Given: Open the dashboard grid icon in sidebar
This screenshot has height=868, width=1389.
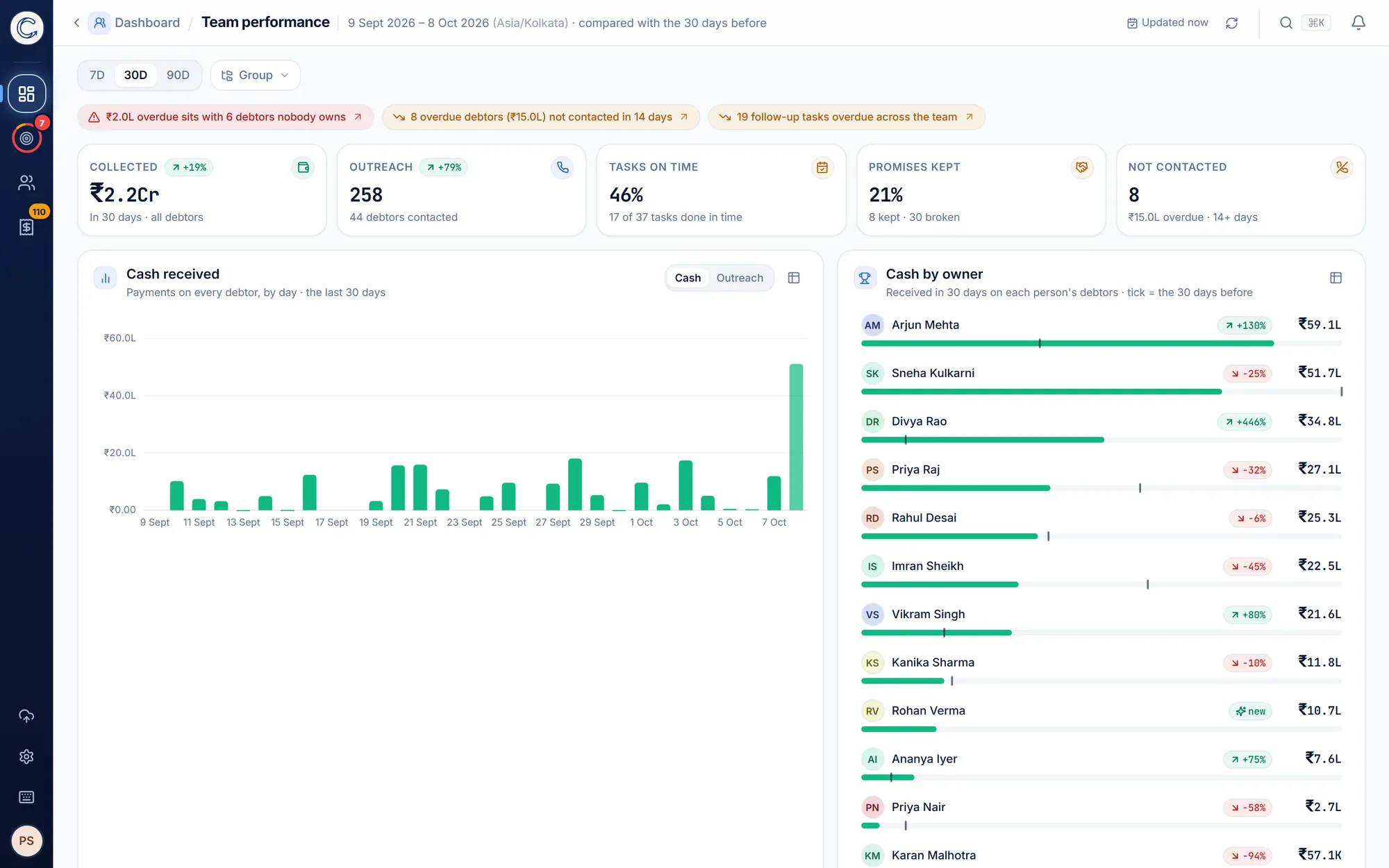Looking at the screenshot, I should pos(26,94).
